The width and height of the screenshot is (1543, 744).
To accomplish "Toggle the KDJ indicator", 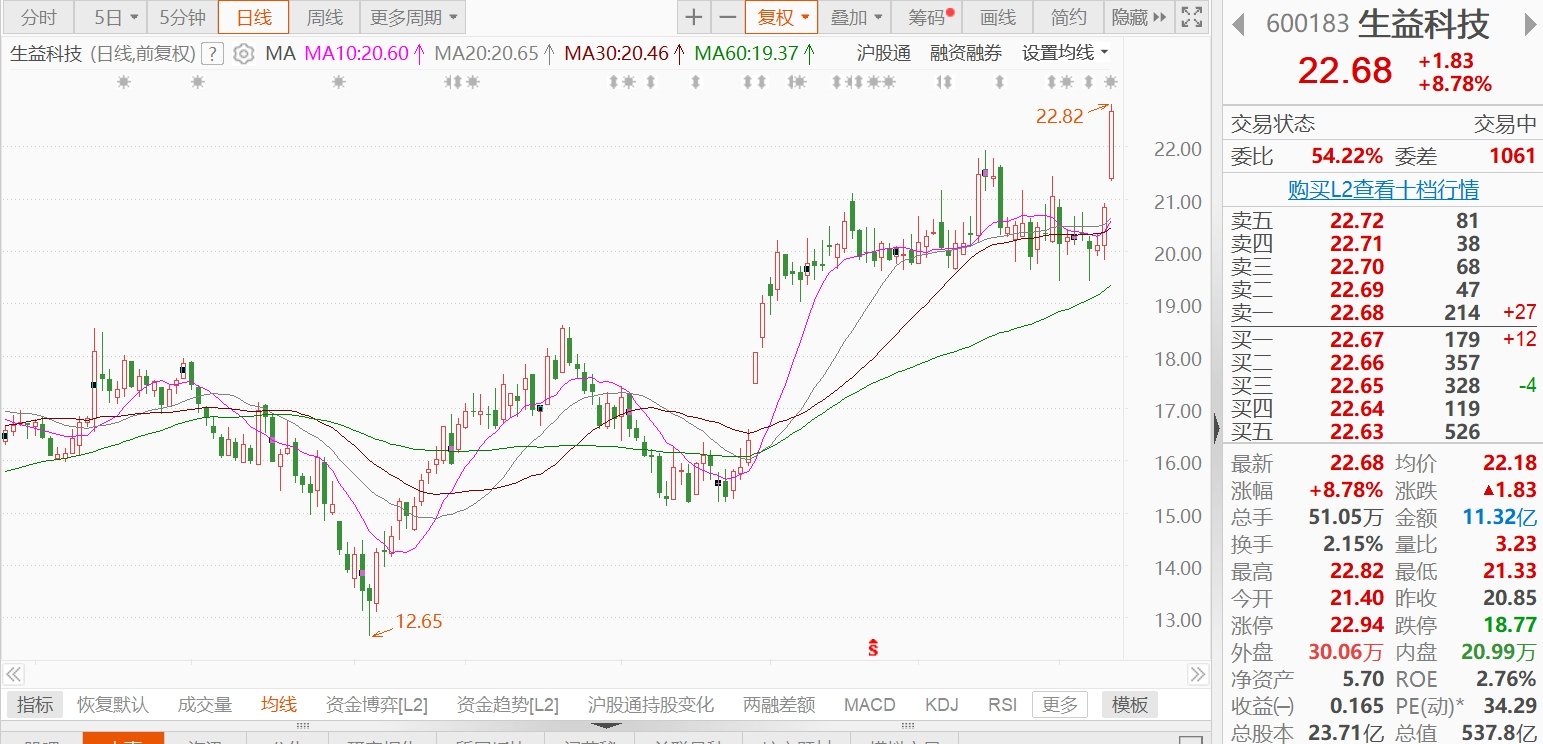I will (x=942, y=705).
